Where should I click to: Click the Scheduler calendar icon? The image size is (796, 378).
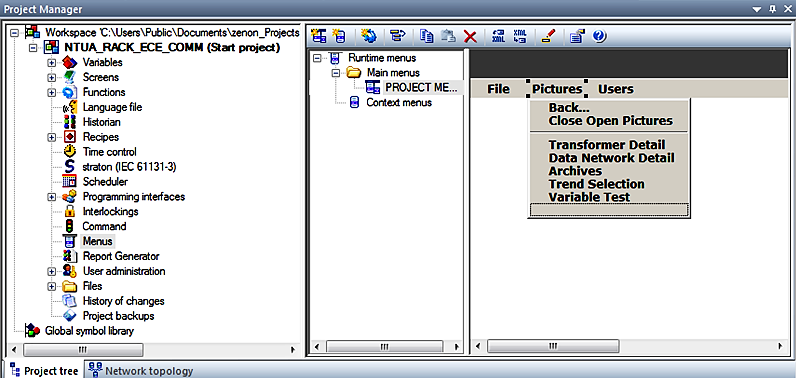[69, 182]
